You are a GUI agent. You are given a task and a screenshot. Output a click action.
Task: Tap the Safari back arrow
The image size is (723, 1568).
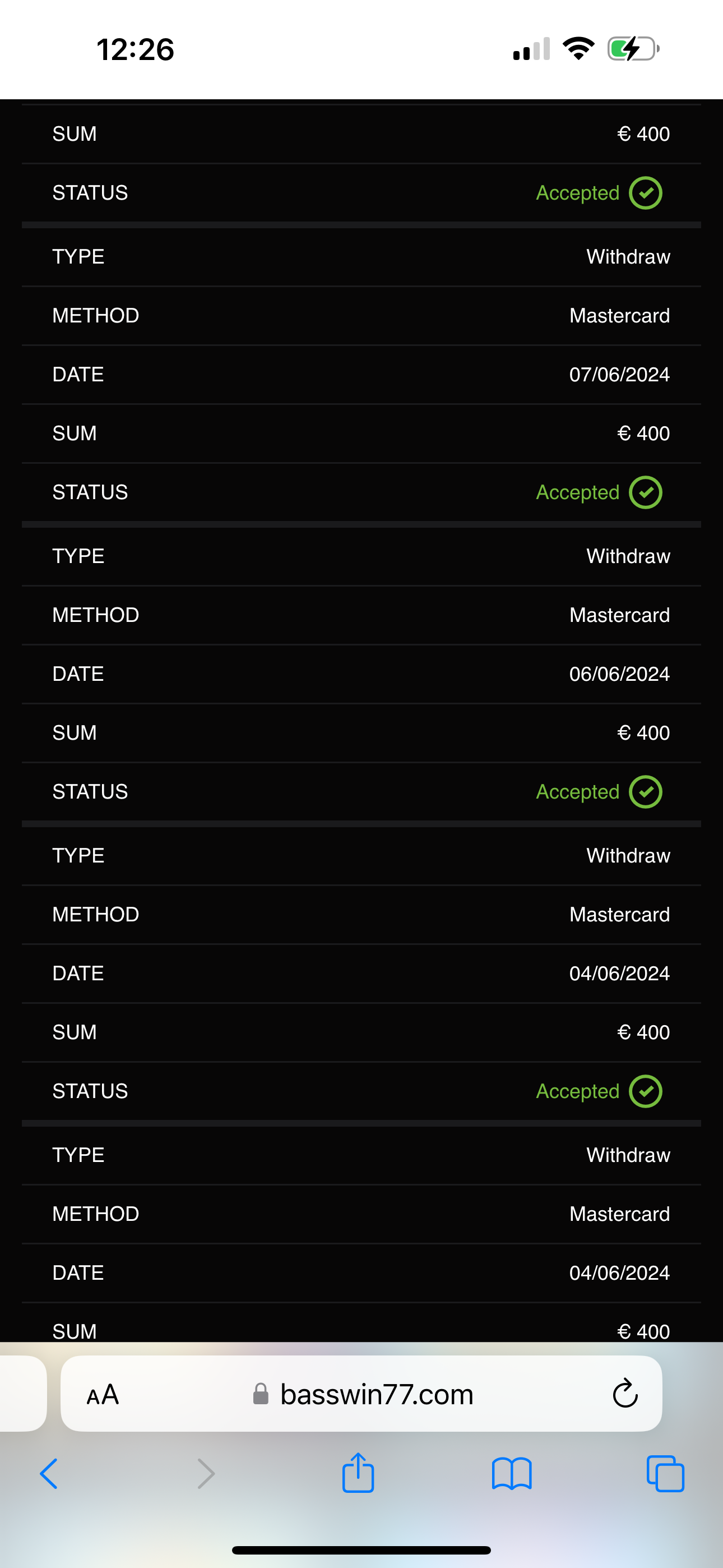pyautogui.click(x=49, y=1474)
